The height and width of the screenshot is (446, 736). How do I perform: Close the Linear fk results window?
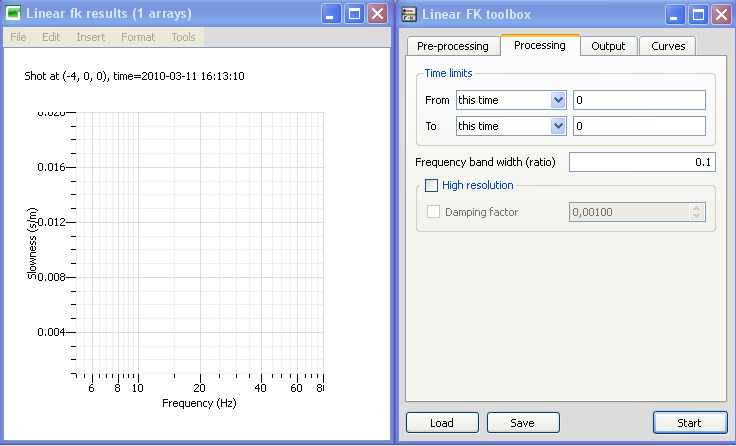tap(377, 14)
